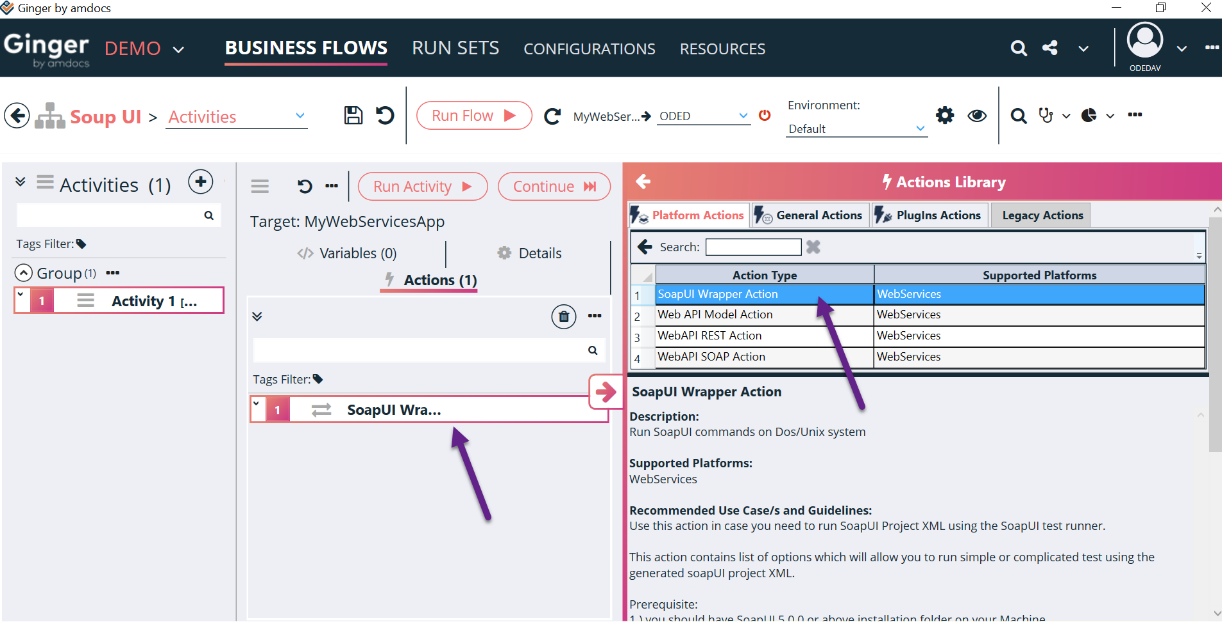Switch to the Legacy Actions tab

(1042, 215)
